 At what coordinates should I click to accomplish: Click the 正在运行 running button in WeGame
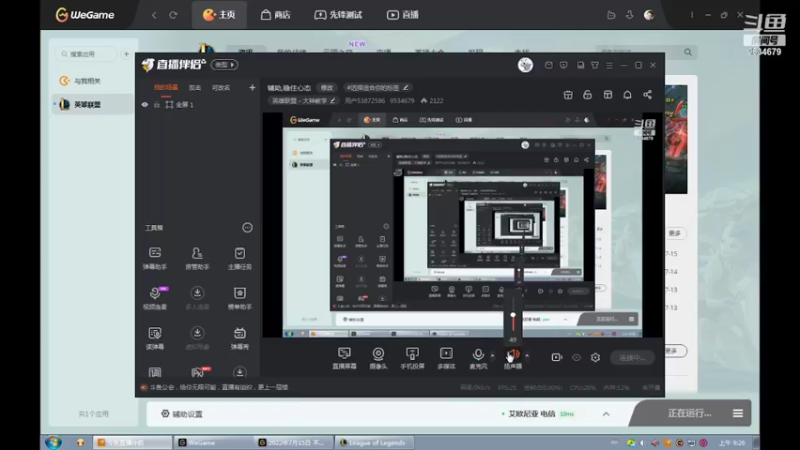coord(689,413)
